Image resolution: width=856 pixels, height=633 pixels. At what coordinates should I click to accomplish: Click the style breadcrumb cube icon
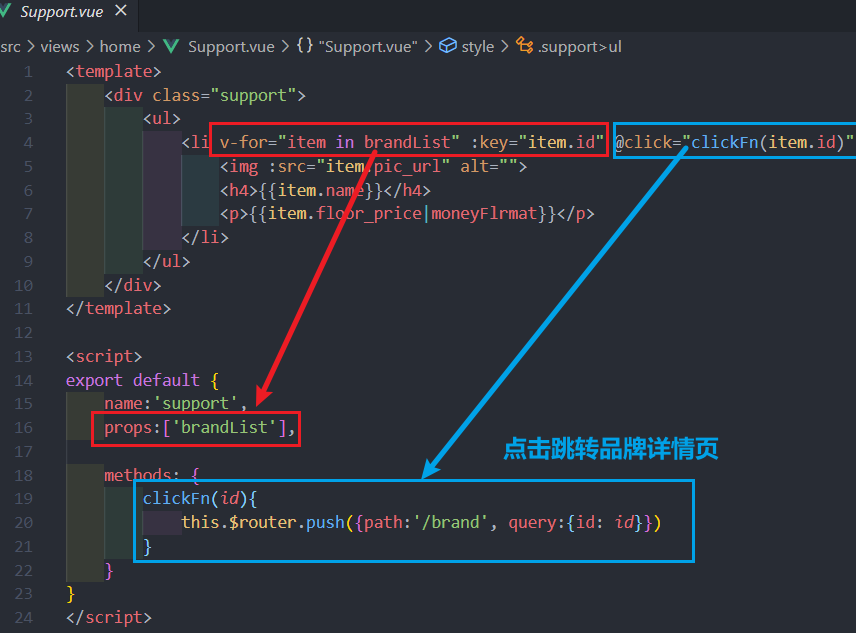click(448, 46)
